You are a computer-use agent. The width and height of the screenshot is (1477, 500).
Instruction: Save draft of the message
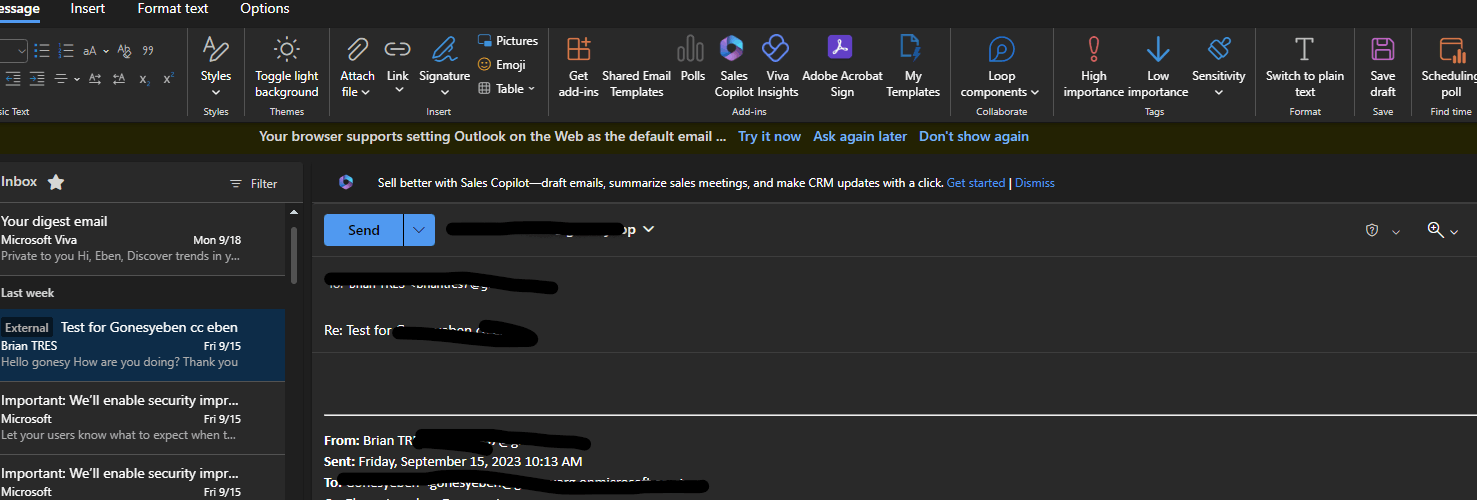click(x=1383, y=66)
